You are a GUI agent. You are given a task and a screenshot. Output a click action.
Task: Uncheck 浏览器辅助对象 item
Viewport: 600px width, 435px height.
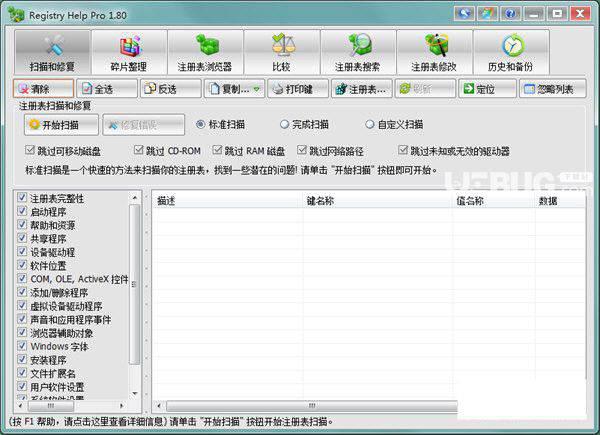pyautogui.click(x=22, y=332)
